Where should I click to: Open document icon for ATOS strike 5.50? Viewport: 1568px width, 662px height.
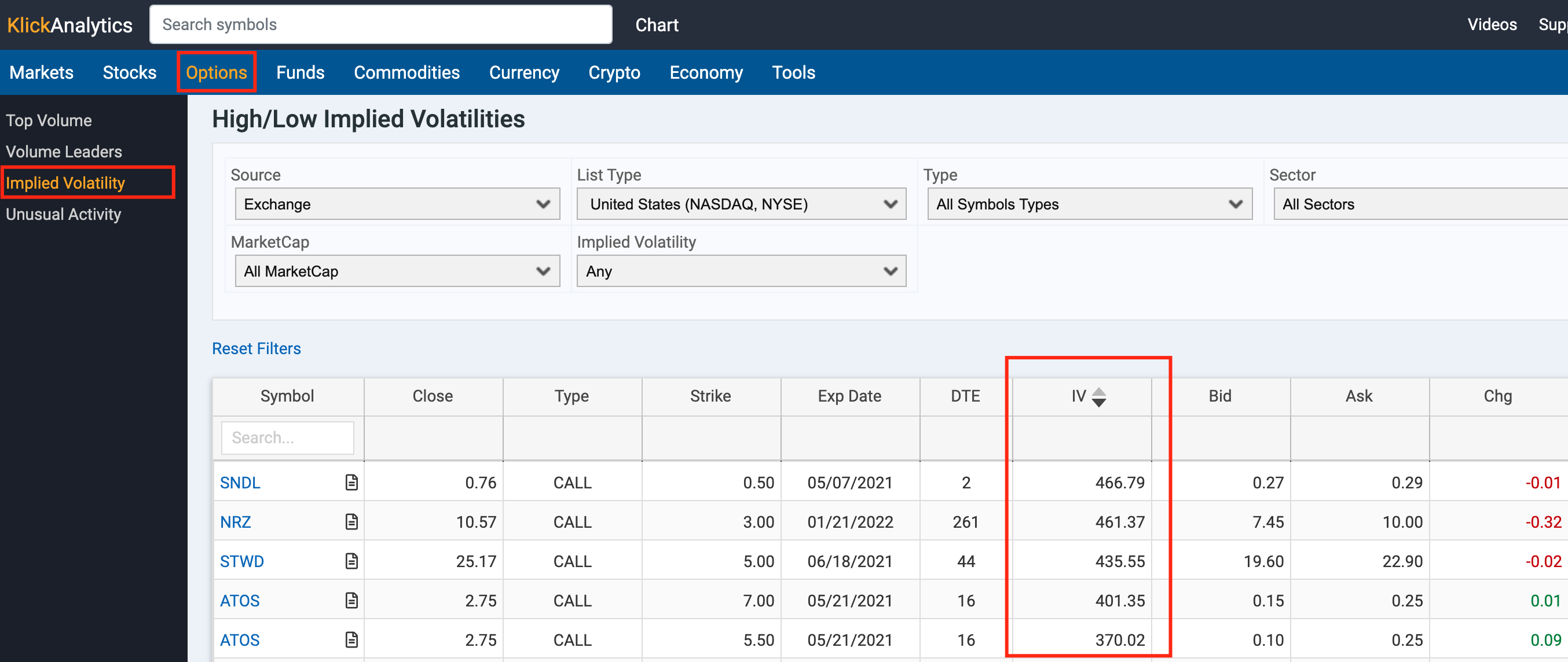(x=351, y=640)
